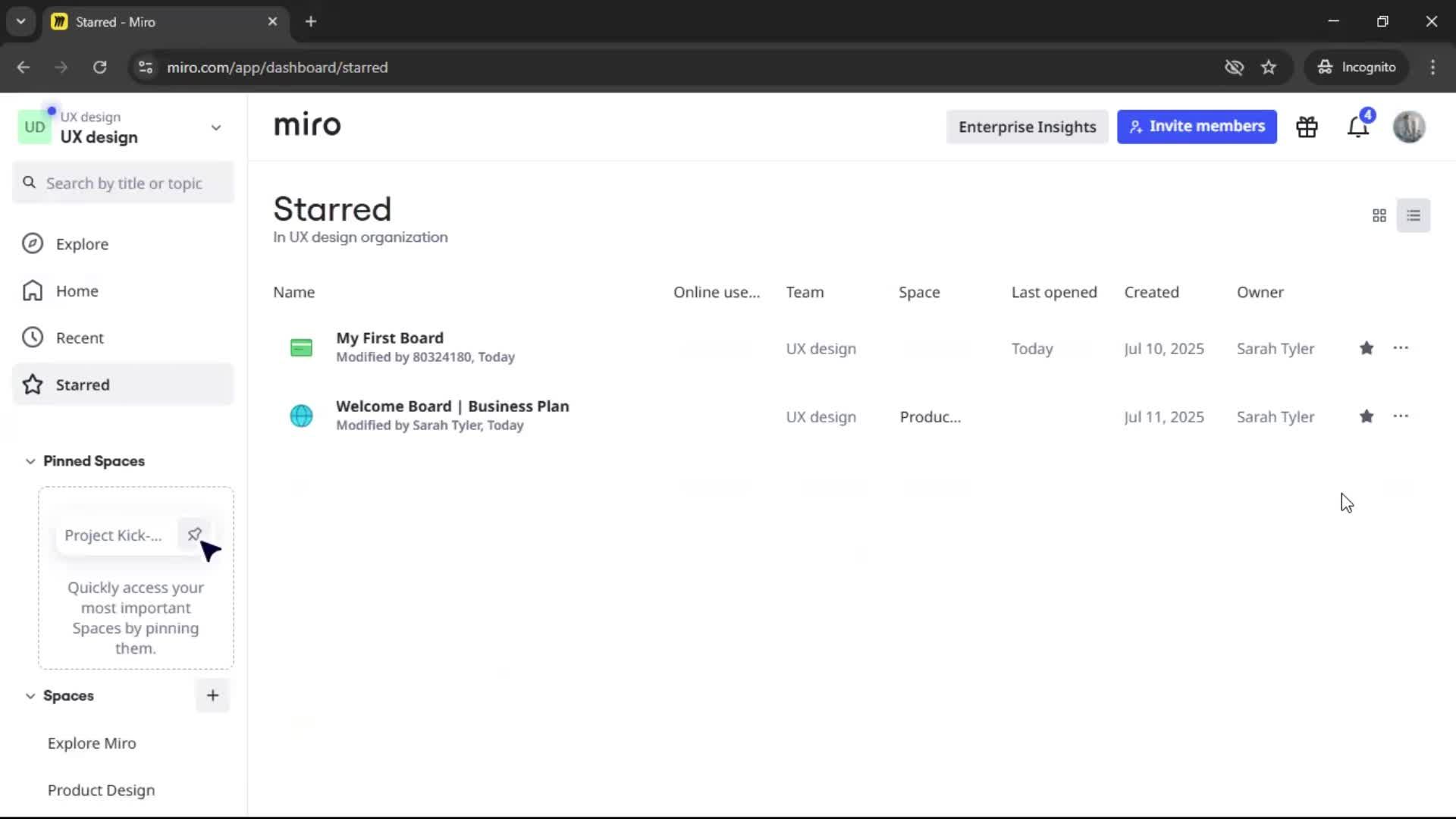Sort by Last opened column header
The width and height of the screenshot is (1456, 819).
[x=1054, y=292]
